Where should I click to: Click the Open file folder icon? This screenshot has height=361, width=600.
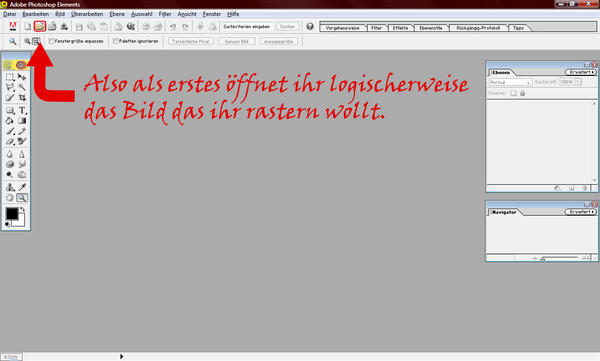point(40,26)
